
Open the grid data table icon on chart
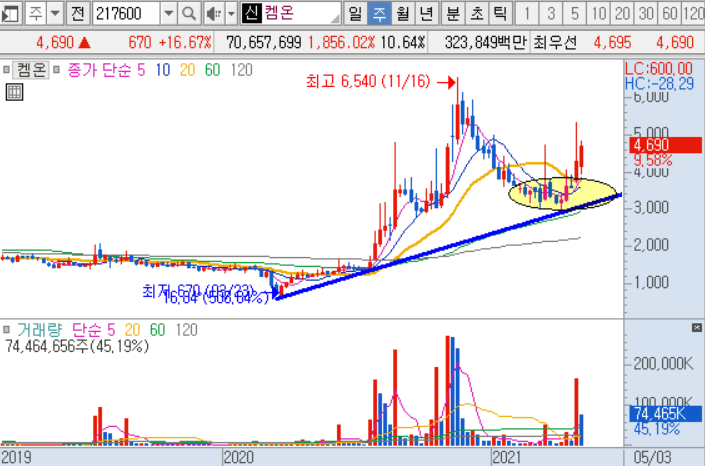(x=14, y=92)
